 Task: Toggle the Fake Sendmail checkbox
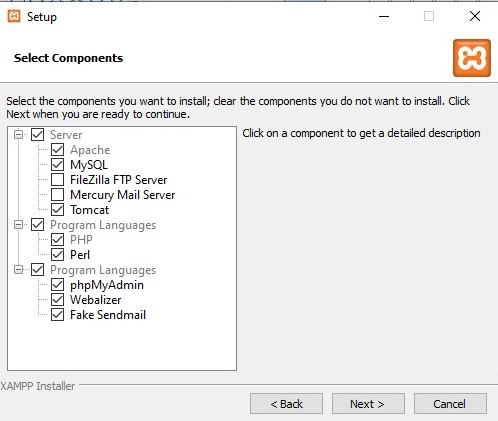[58, 315]
